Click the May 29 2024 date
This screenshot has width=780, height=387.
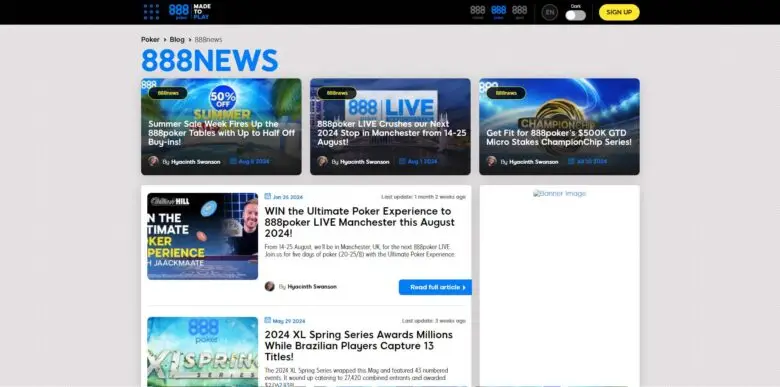point(289,321)
